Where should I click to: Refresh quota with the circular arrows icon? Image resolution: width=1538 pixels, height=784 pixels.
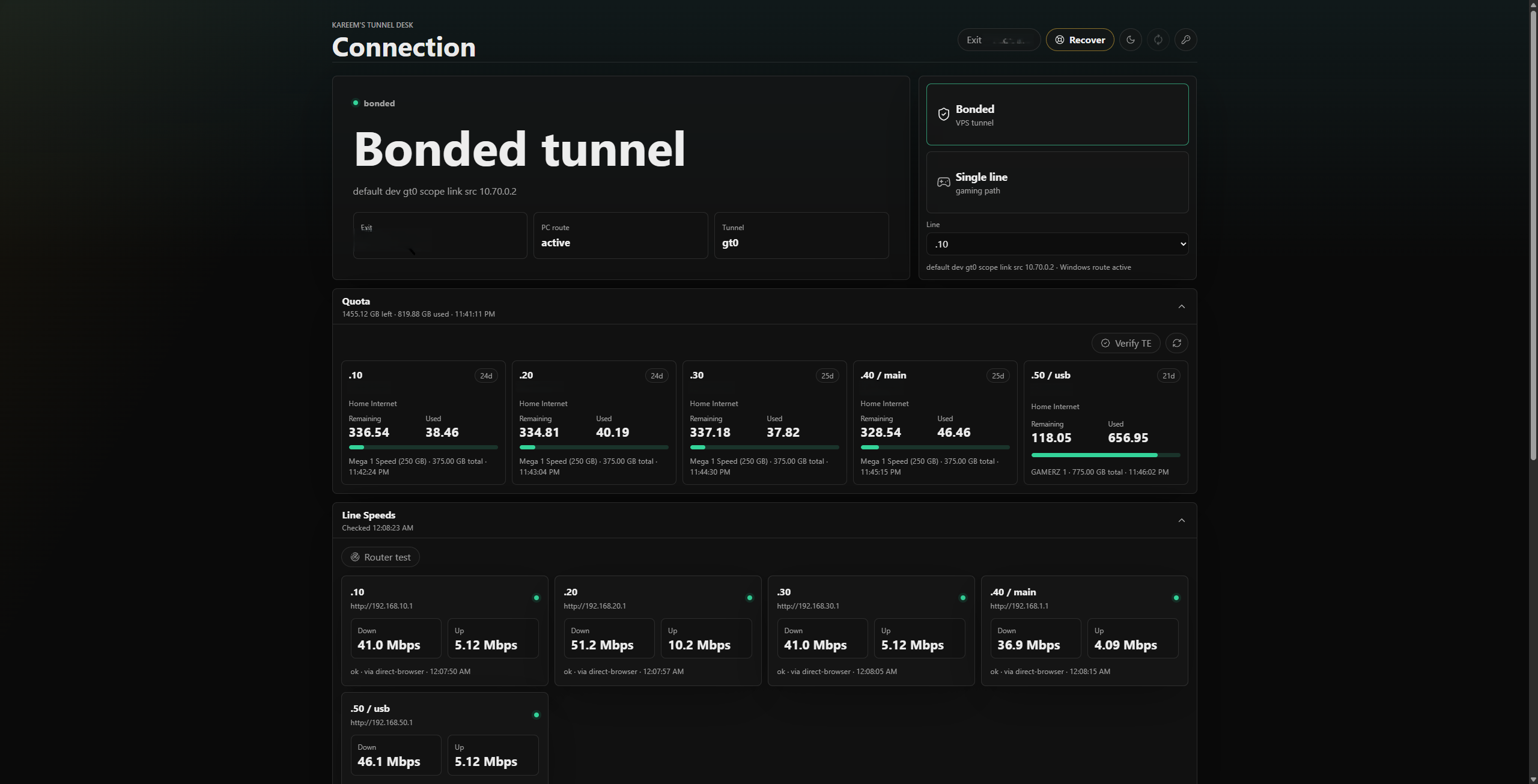(x=1176, y=343)
